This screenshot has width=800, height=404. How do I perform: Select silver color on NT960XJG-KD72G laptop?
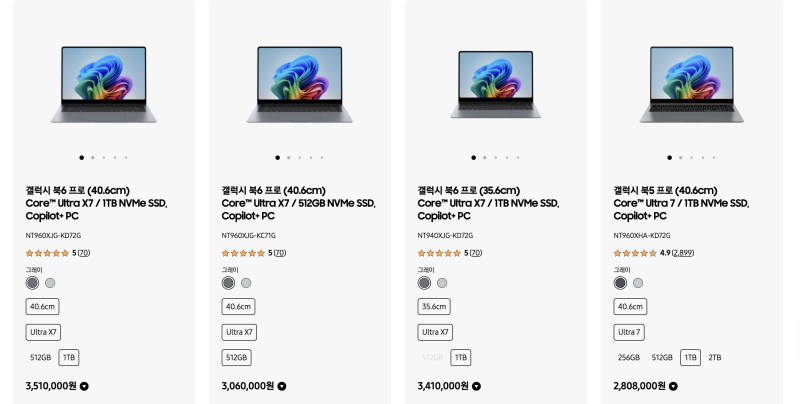point(50,283)
